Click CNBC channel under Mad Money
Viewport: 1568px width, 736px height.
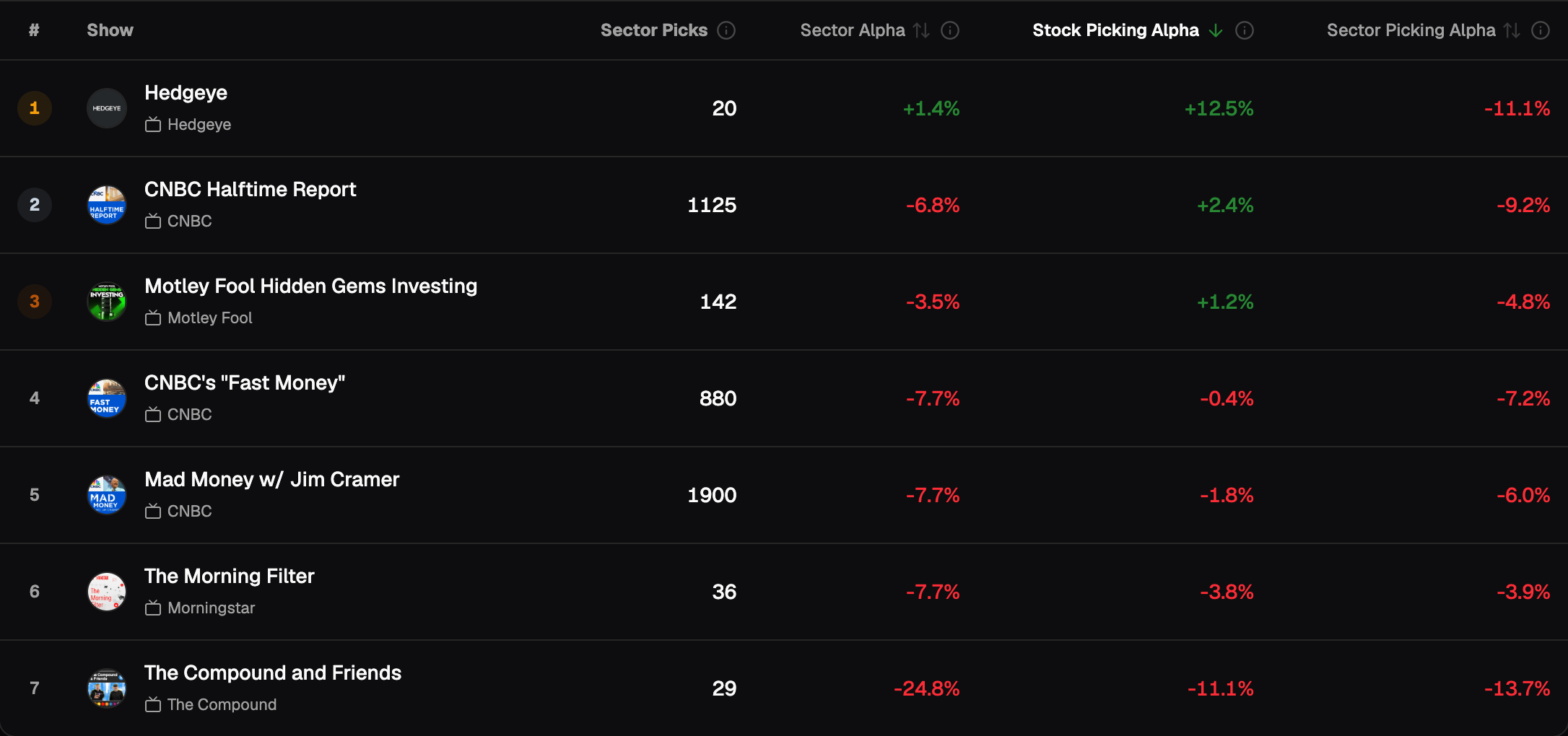[190, 512]
